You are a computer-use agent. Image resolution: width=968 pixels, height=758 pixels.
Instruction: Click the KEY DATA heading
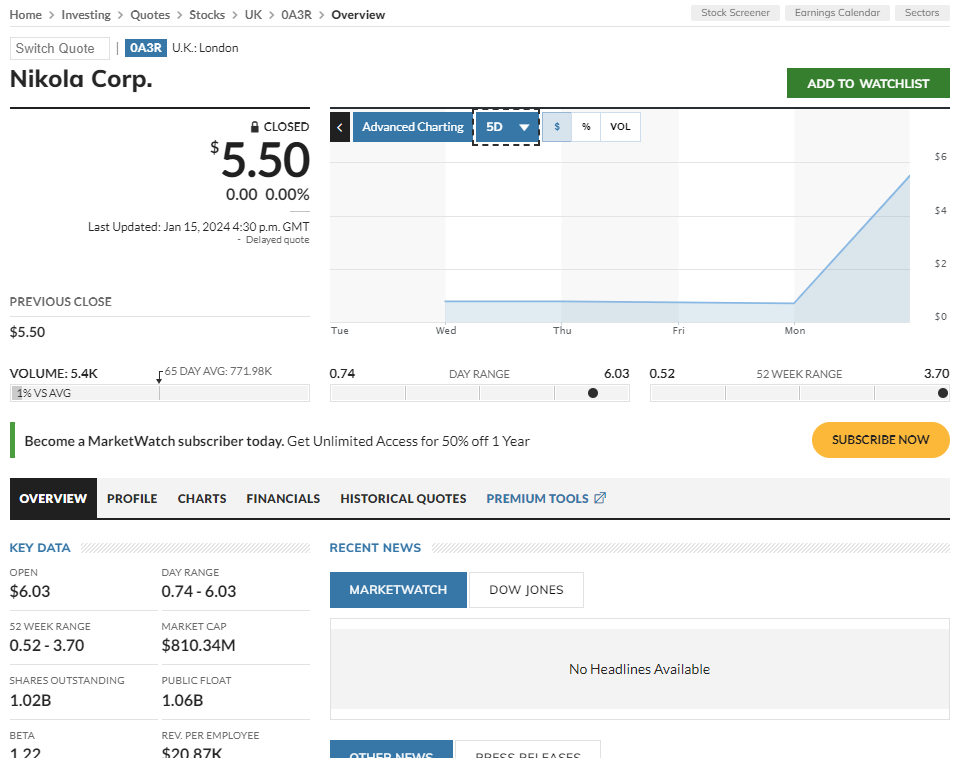click(x=40, y=548)
